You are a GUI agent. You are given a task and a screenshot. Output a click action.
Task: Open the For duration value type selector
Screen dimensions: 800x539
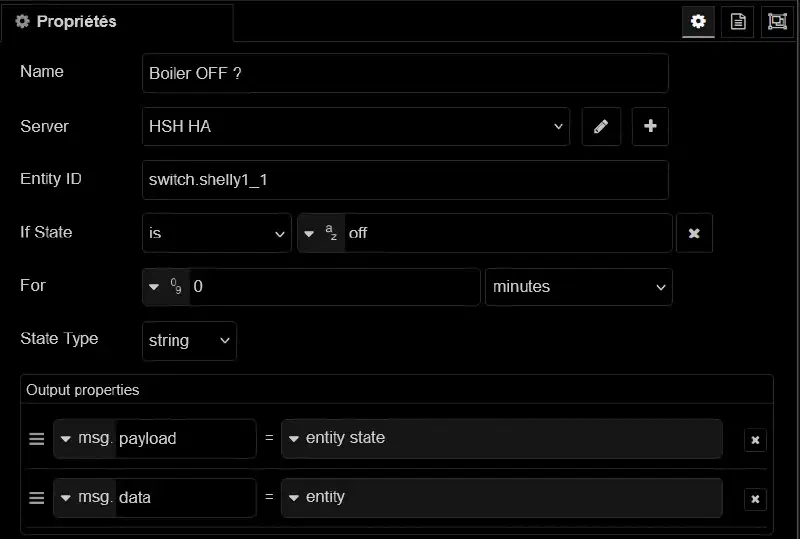(x=166, y=287)
